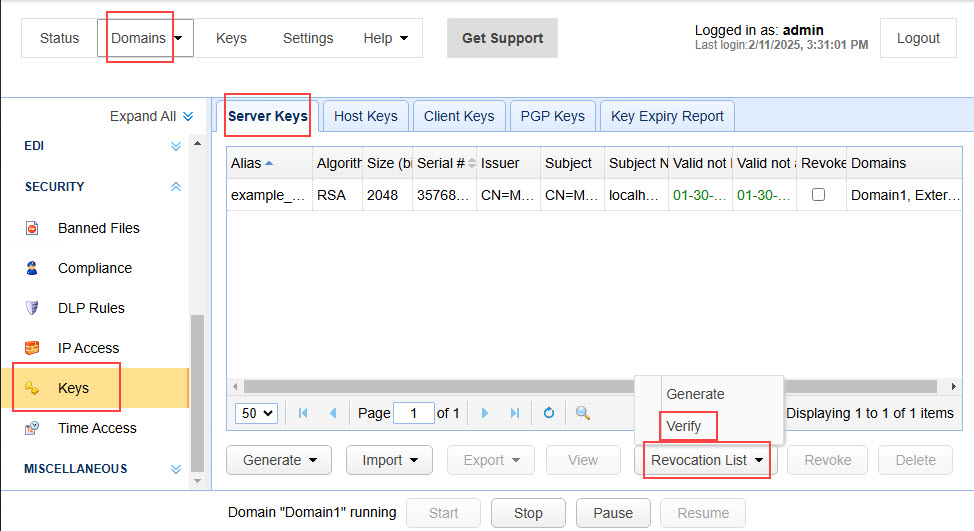Go to next page arrow icon
974x531 pixels.
pos(485,413)
